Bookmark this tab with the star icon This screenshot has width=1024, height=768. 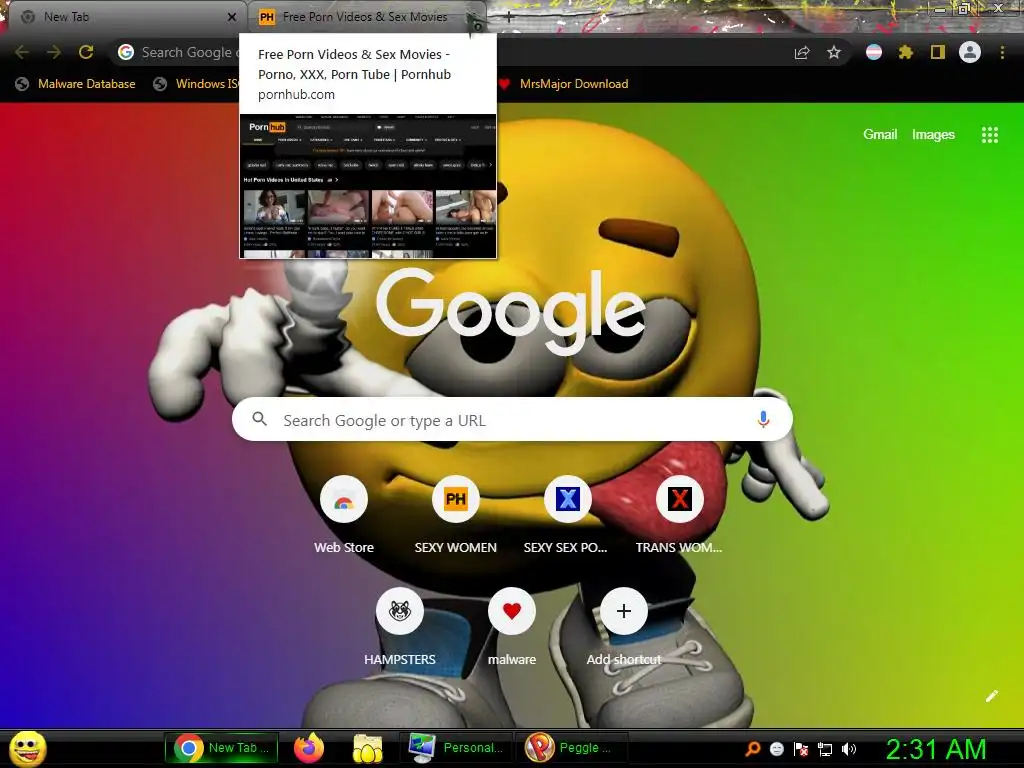(x=834, y=52)
